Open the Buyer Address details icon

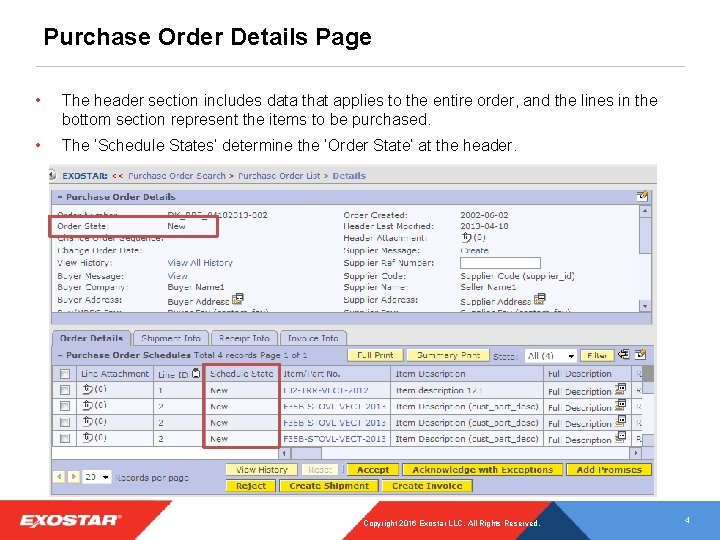[x=238, y=299]
